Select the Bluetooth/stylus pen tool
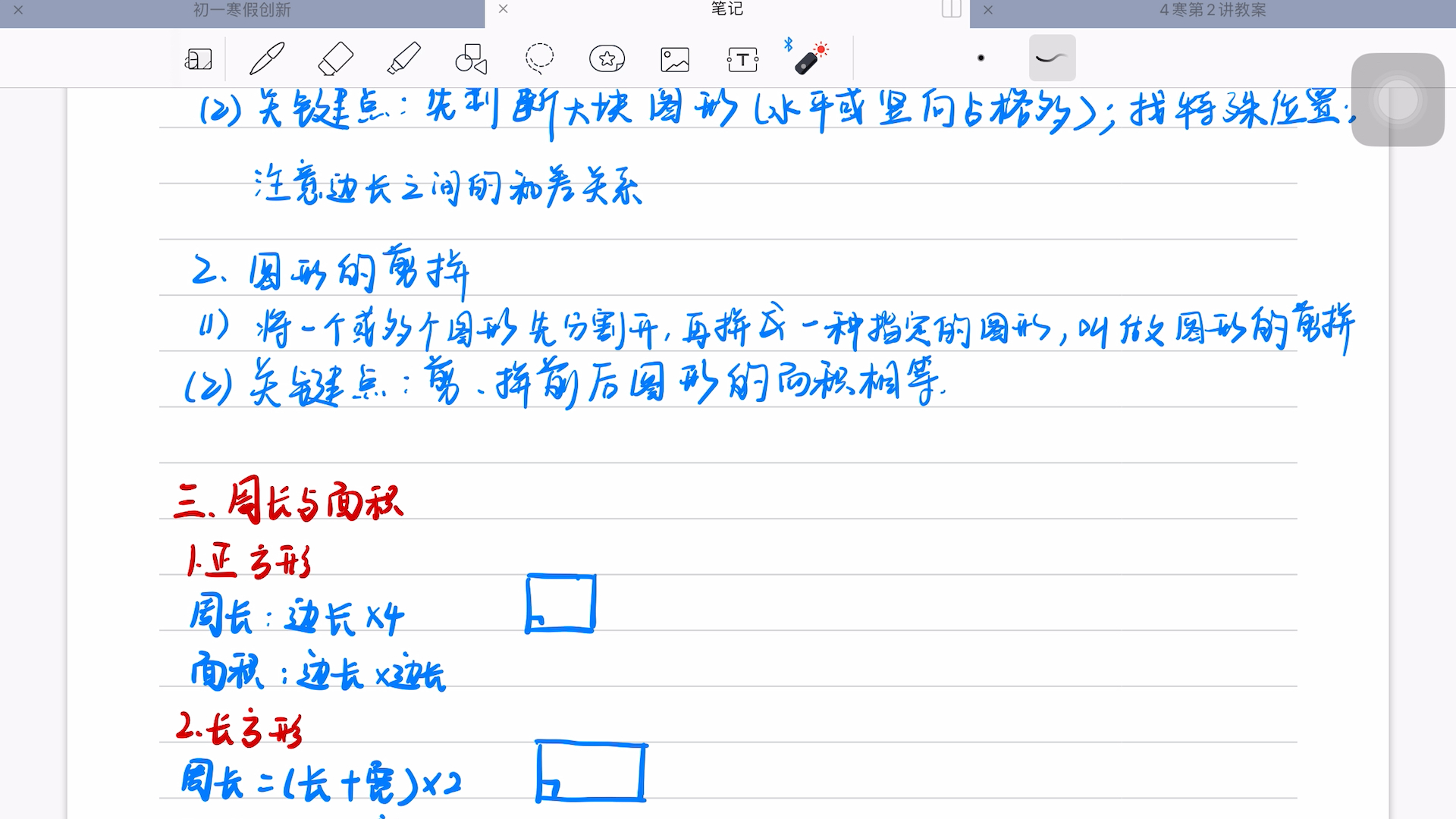This screenshot has height=819, width=1456. [x=807, y=57]
